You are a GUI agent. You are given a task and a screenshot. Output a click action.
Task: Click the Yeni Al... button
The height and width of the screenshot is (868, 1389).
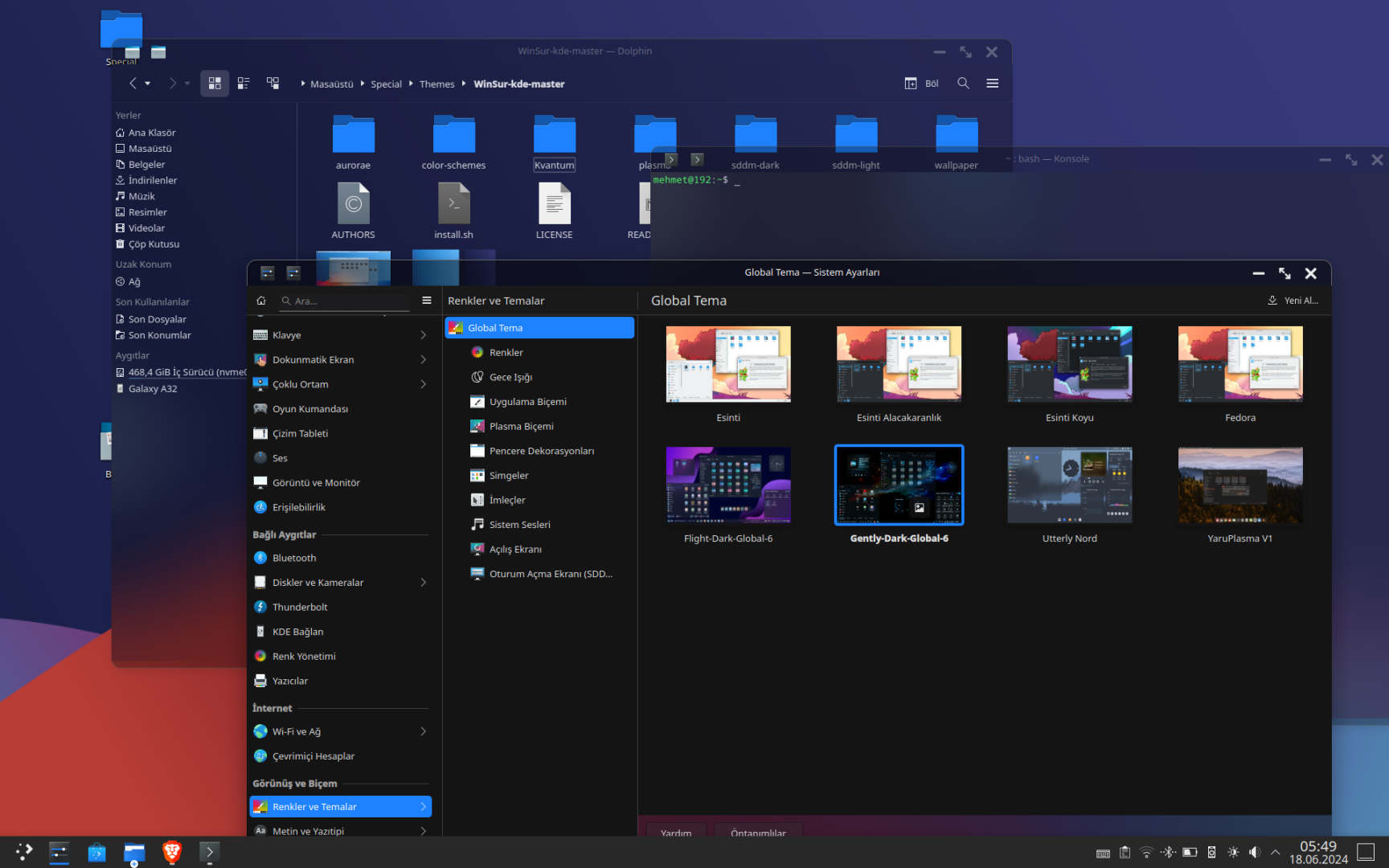[x=1293, y=301]
